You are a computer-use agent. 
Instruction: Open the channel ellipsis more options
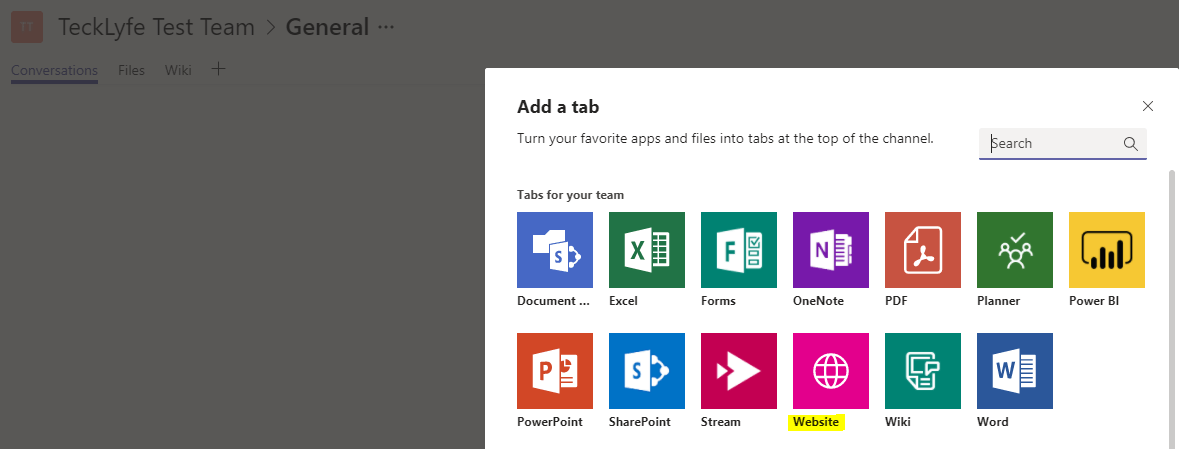pyautogui.click(x=385, y=27)
